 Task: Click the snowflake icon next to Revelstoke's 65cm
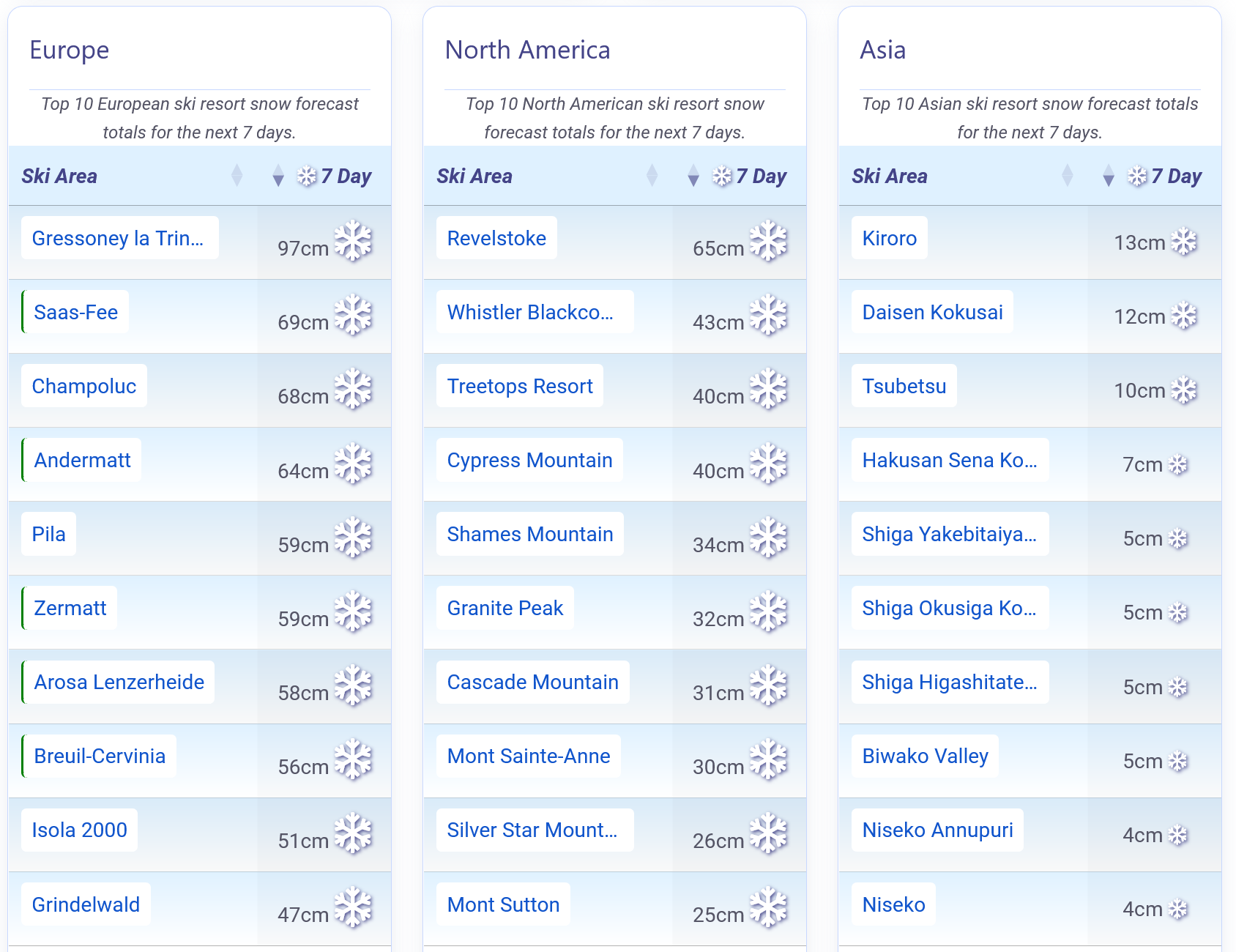coord(768,241)
